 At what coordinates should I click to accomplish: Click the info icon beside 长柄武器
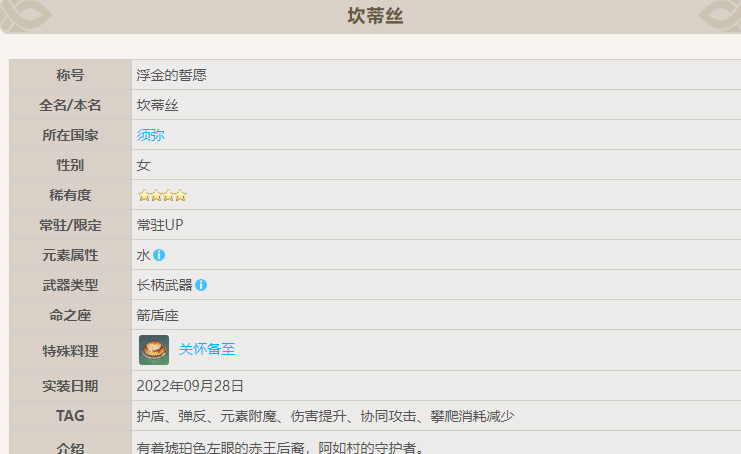point(201,285)
